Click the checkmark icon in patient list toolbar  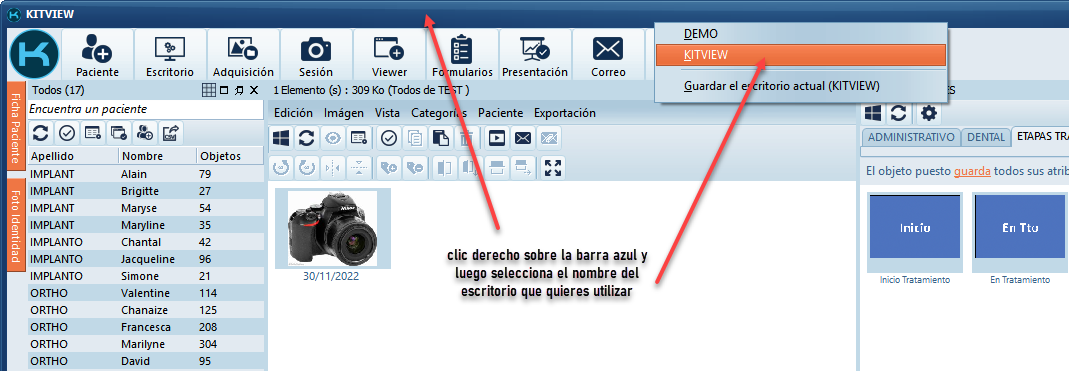click(66, 133)
